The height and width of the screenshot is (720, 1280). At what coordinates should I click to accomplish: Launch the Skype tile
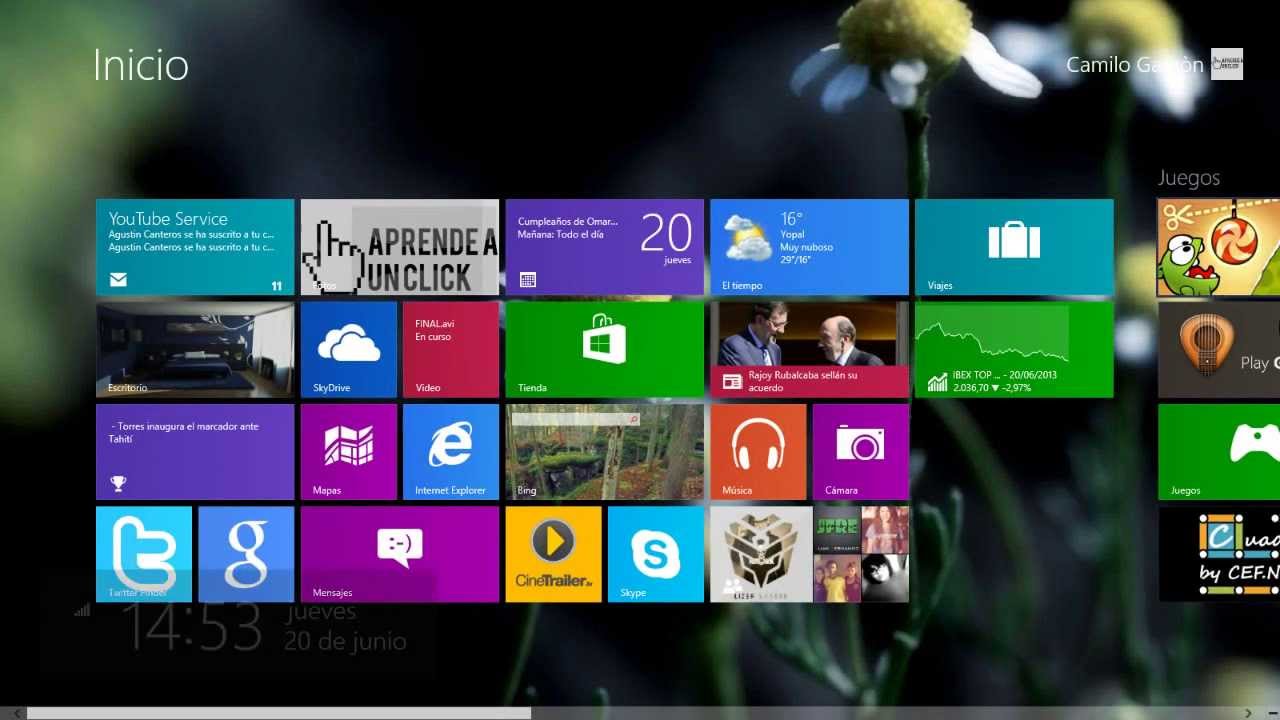click(x=656, y=554)
